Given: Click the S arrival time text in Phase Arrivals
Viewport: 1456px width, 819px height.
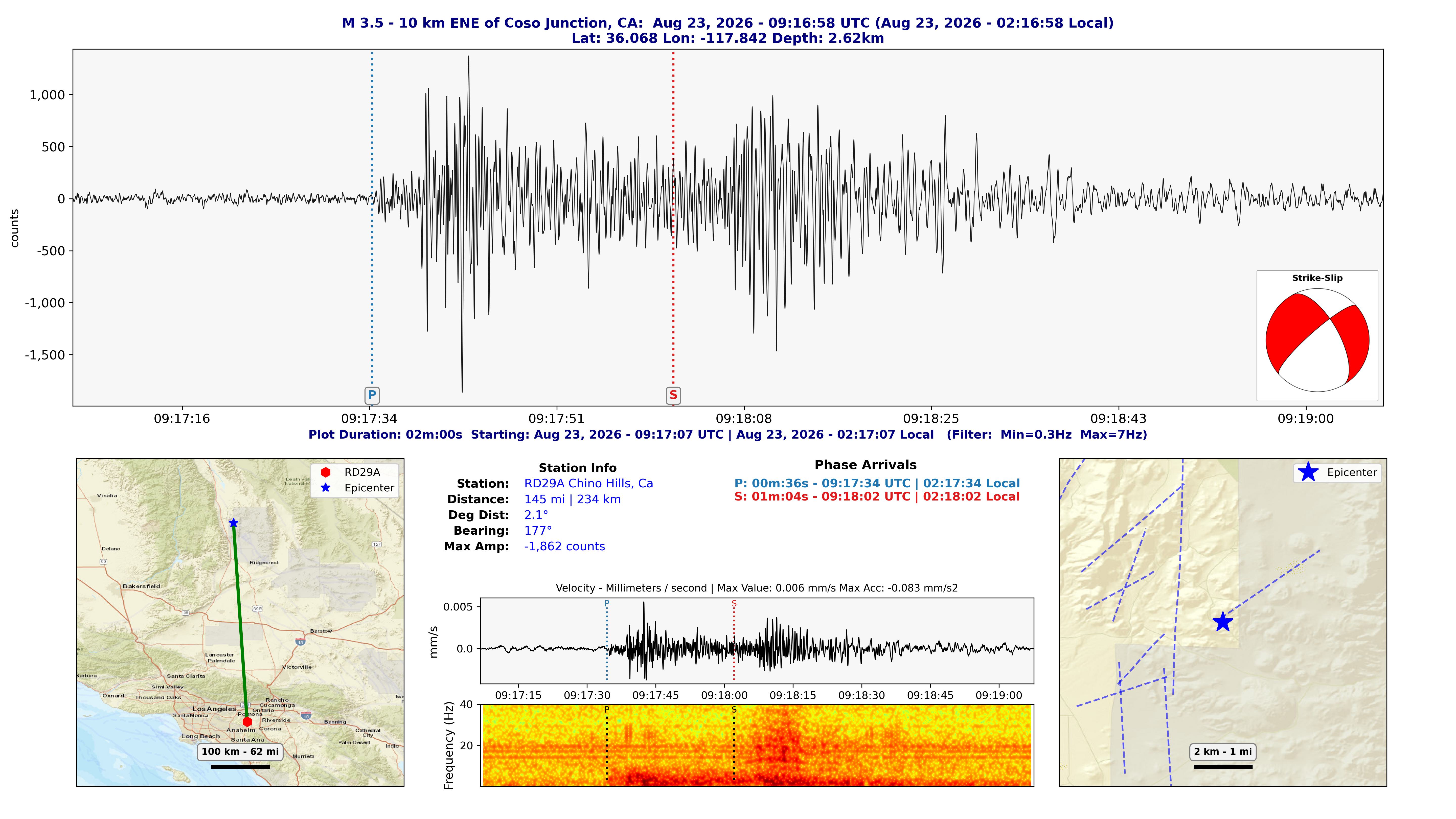Looking at the screenshot, I should [877, 497].
